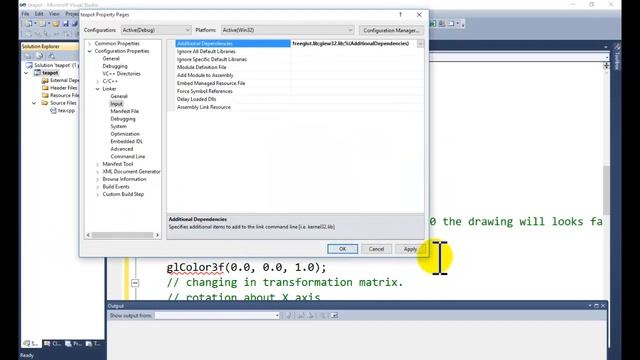
Task: Click property tree horizontal scrollbar right arrow
Action: [158, 235]
